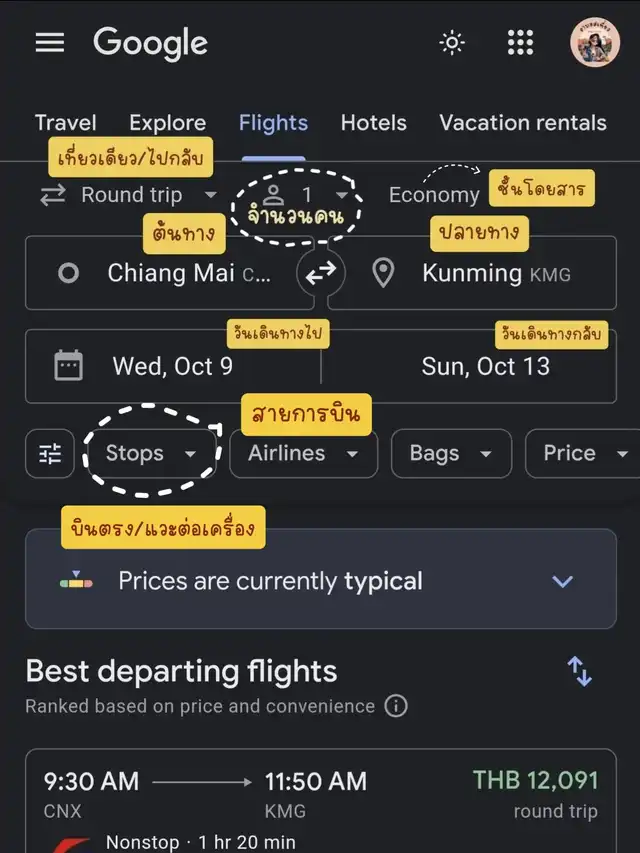Expand the typical prices panel
Image resolution: width=640 pixels, height=853 pixels.
coord(562,581)
